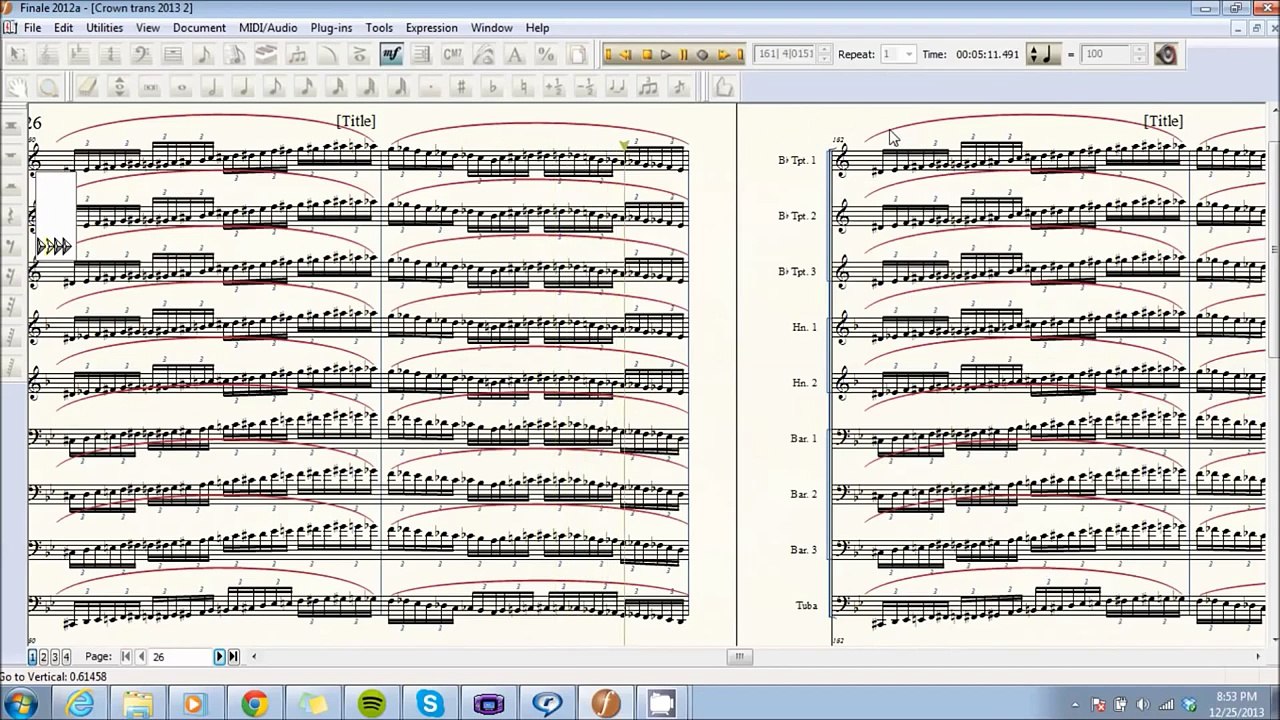Pause playback
1280x720 pixels.
point(683,54)
